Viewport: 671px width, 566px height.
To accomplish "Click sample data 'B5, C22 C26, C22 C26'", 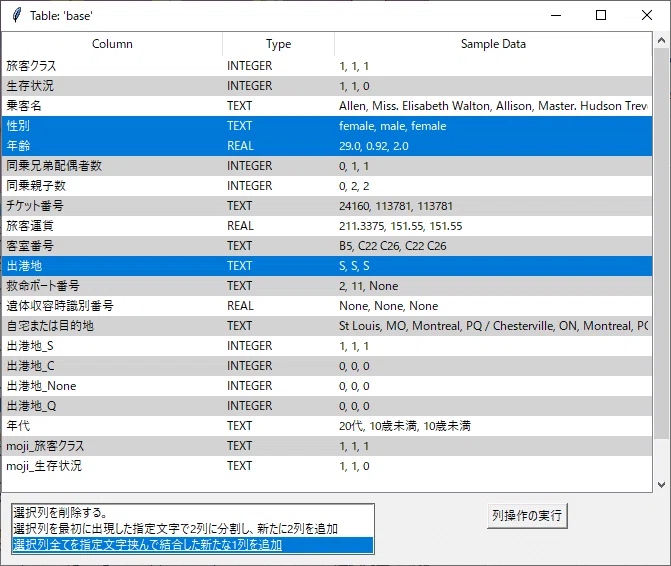I will pos(392,246).
